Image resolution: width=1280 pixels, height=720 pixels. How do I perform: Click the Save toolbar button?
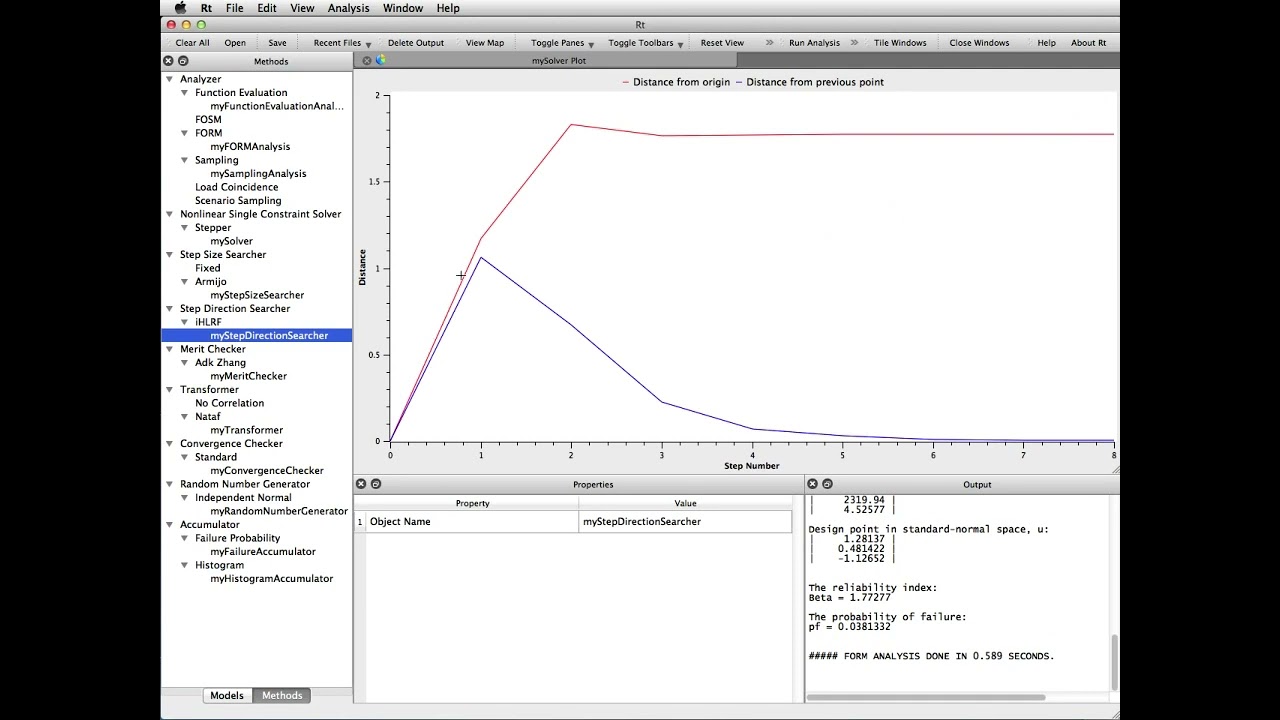click(277, 43)
